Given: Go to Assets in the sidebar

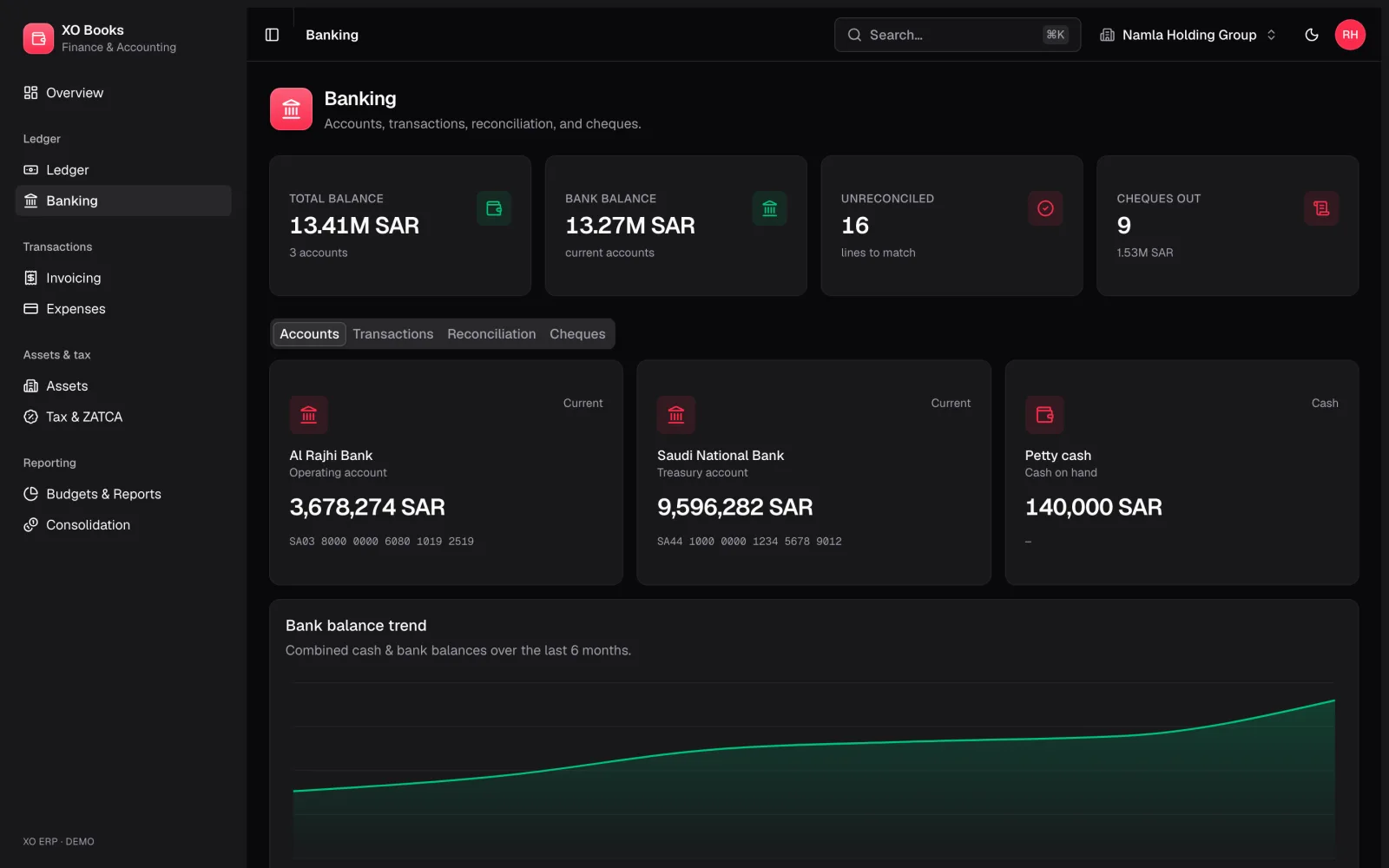Looking at the screenshot, I should 123,386.
